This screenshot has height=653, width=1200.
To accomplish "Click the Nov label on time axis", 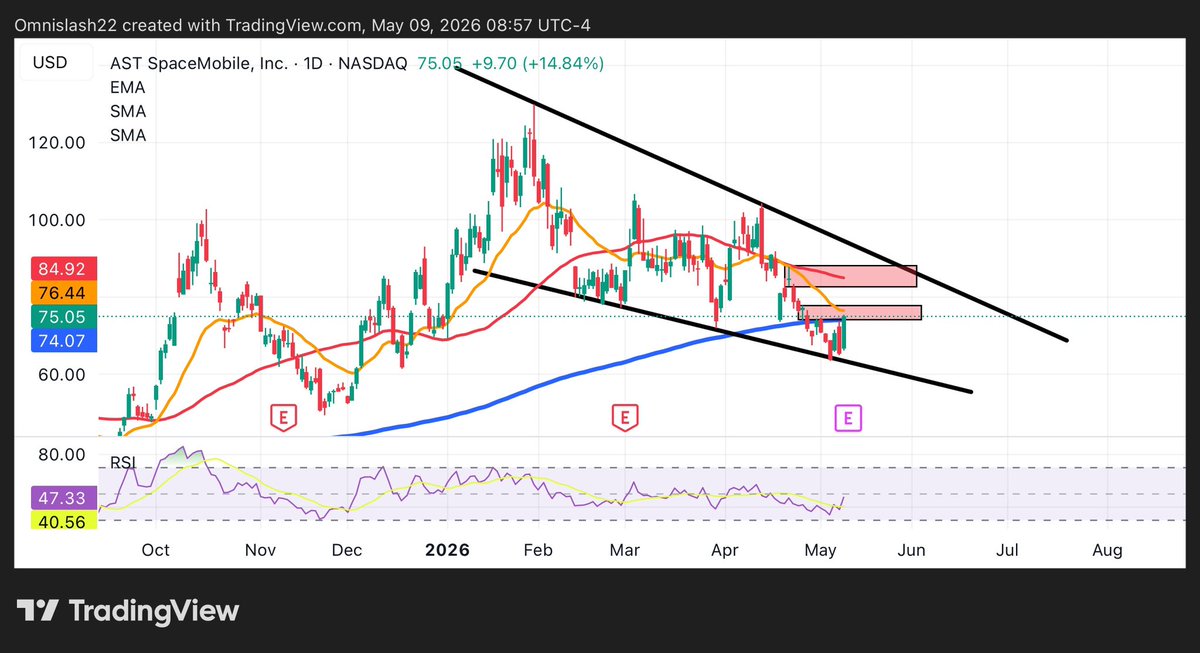I will [260, 550].
